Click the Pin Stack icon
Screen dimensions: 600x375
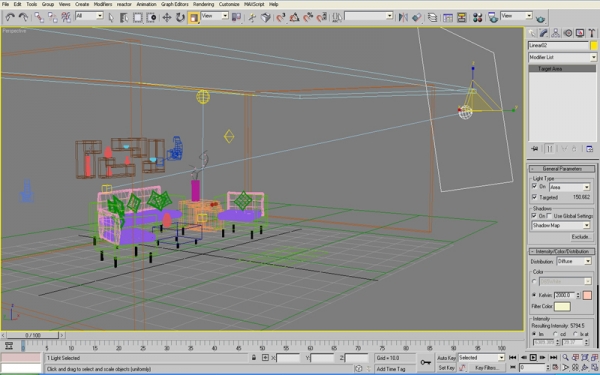coord(535,148)
